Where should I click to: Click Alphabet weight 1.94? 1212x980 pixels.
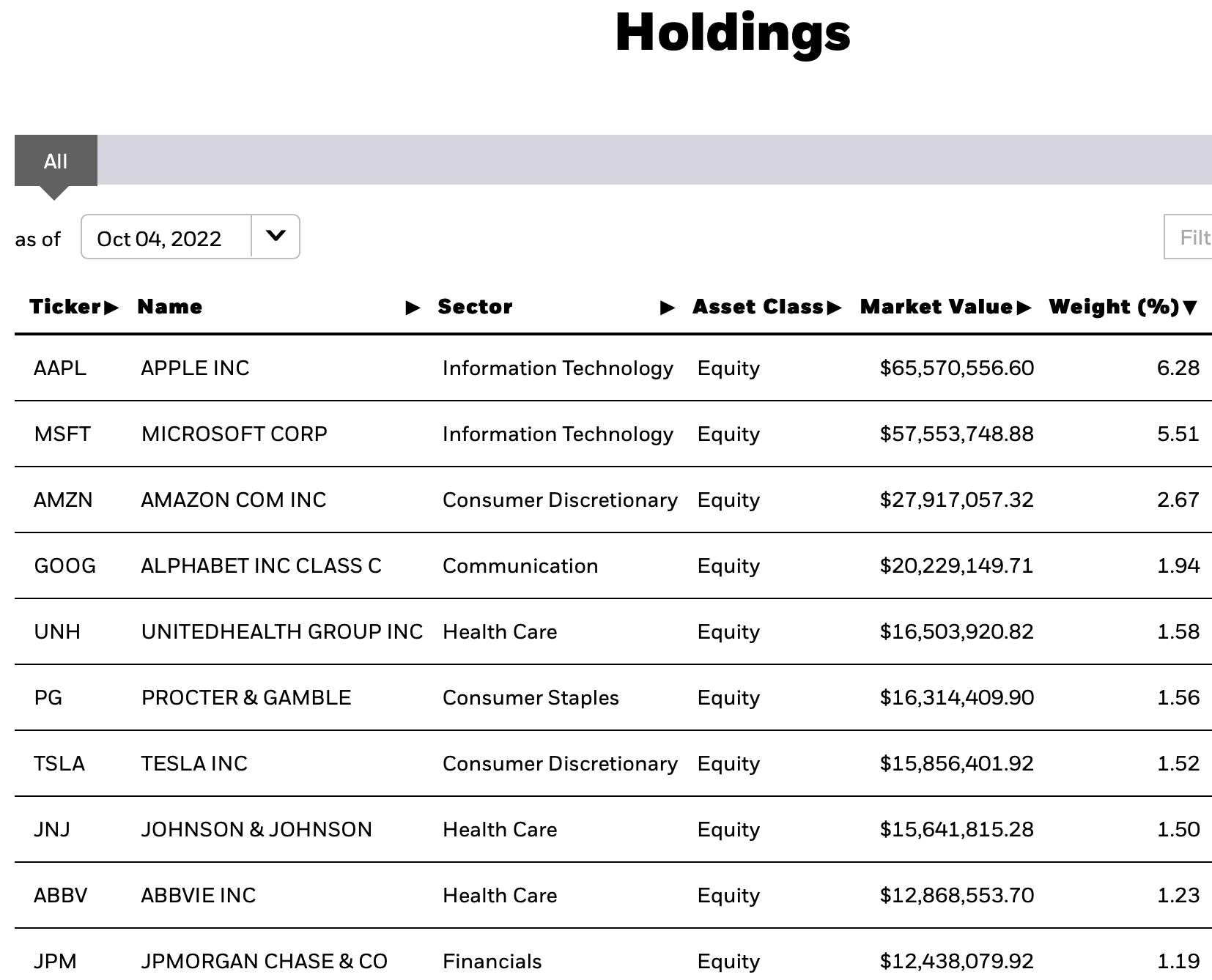pos(1178,565)
